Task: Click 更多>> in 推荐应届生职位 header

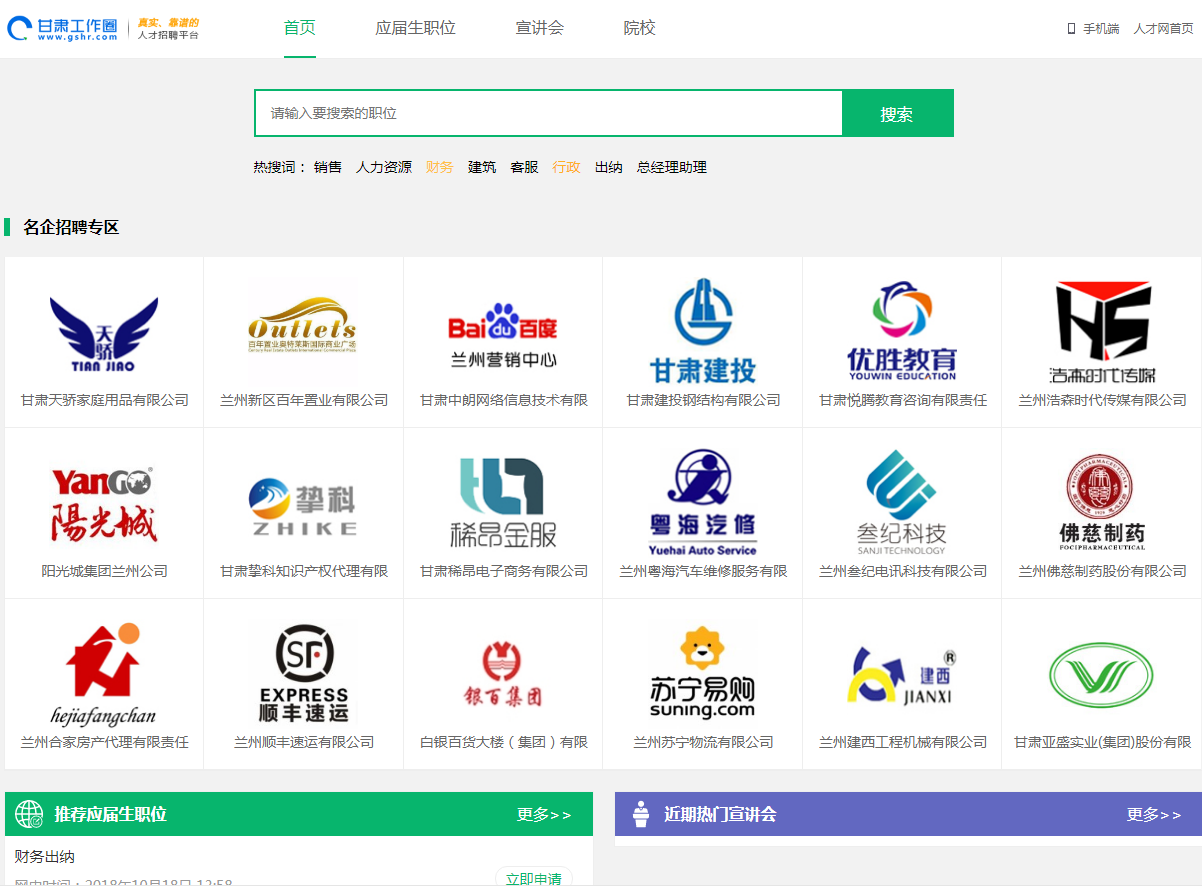Action: pos(544,815)
